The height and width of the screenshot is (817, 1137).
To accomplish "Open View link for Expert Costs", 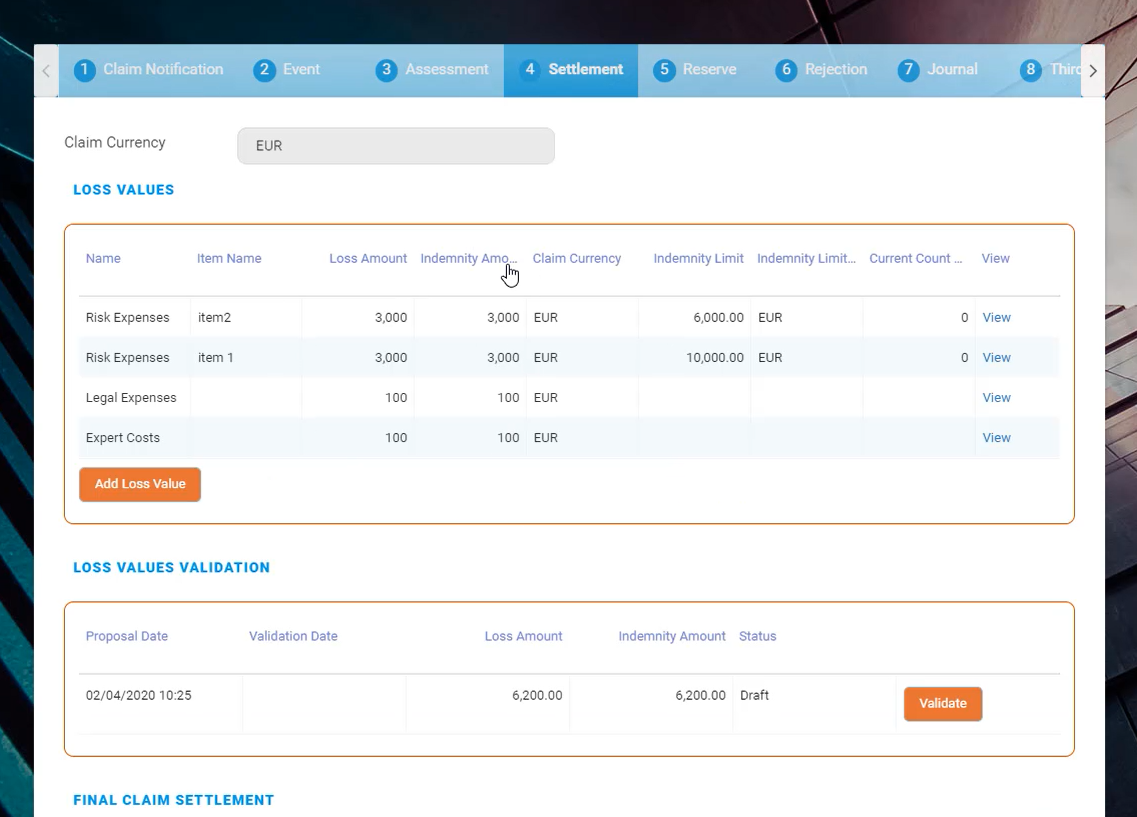I will point(996,438).
